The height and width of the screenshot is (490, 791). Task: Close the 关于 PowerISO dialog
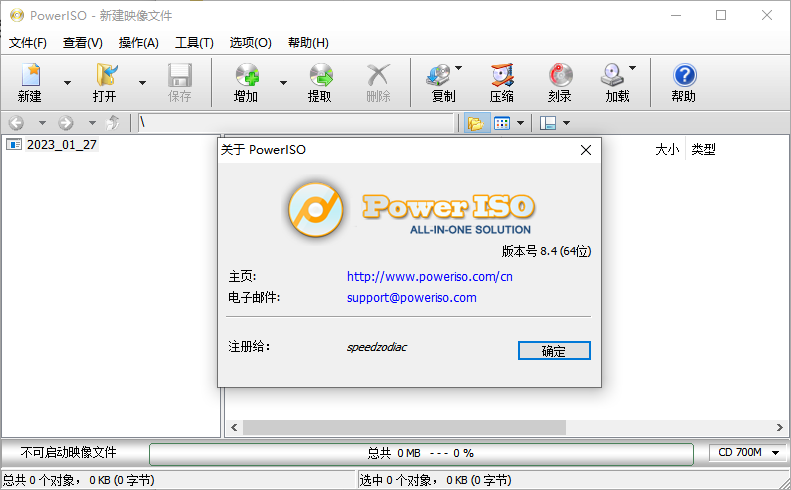pos(586,150)
